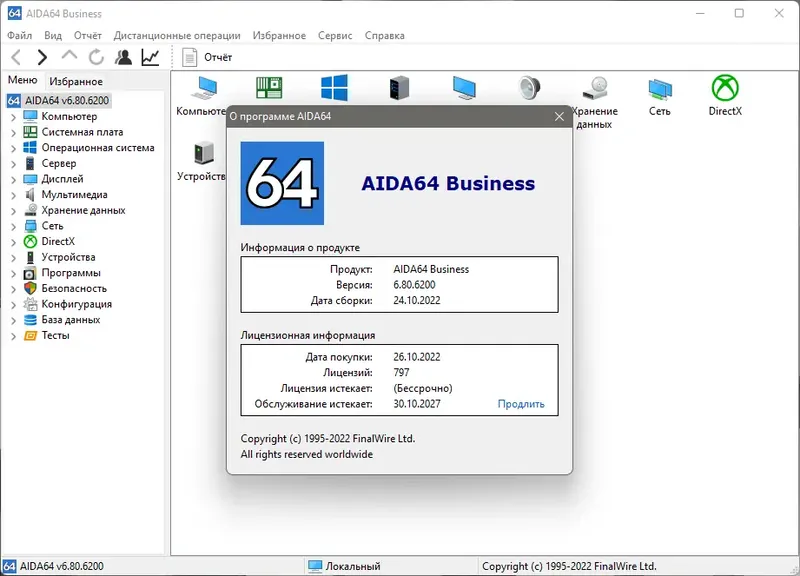Select Конфигурация in the tree

[x=77, y=304]
